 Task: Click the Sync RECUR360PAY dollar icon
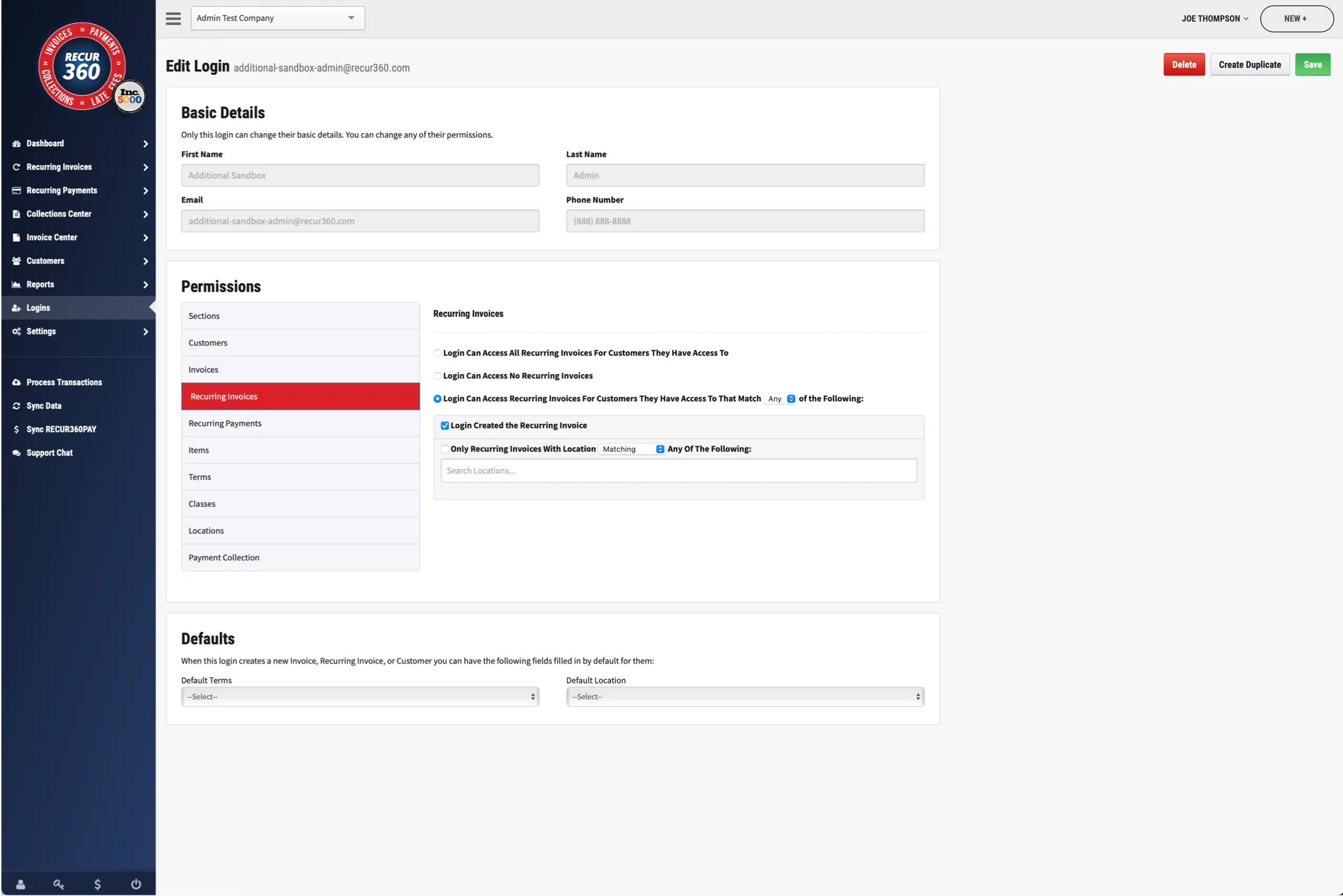tap(16, 429)
